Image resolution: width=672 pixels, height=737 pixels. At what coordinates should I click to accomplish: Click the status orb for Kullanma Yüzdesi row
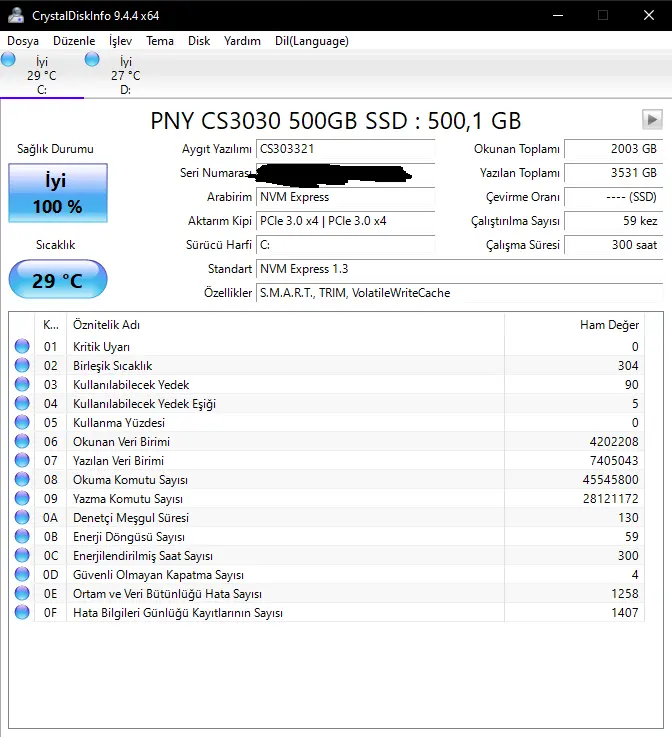[22, 423]
